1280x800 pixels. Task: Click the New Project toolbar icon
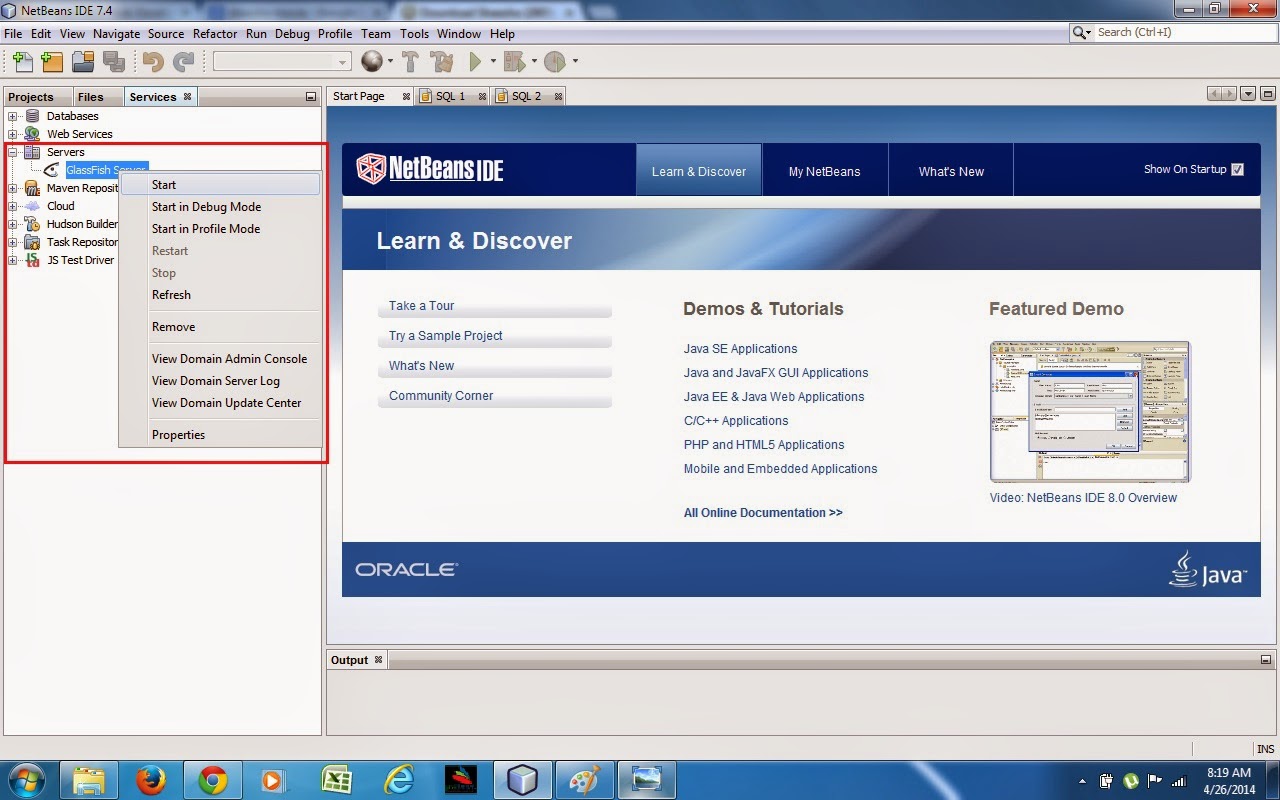click(x=52, y=62)
